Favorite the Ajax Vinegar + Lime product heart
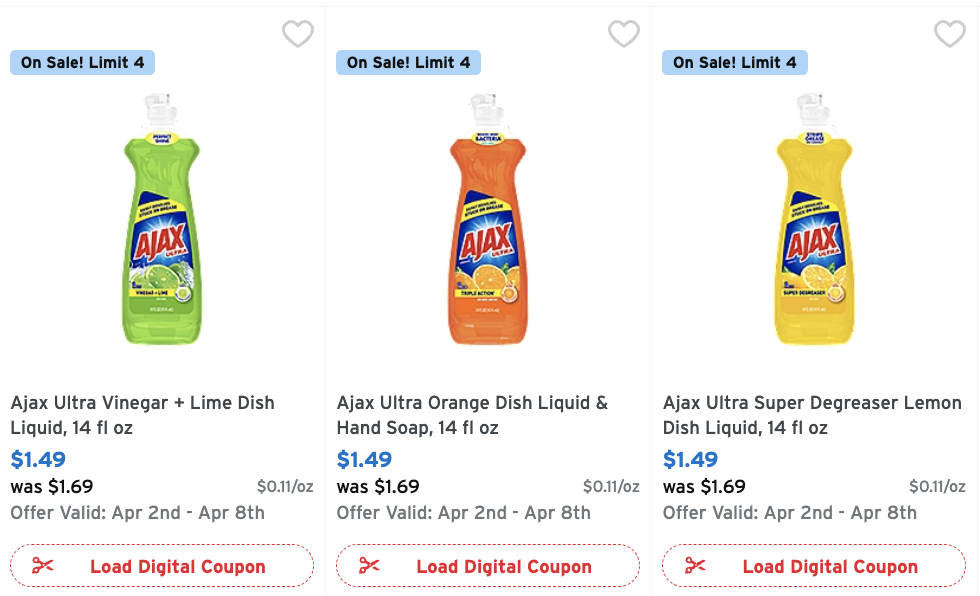Image resolution: width=980 pixels, height=596 pixels. click(298, 35)
